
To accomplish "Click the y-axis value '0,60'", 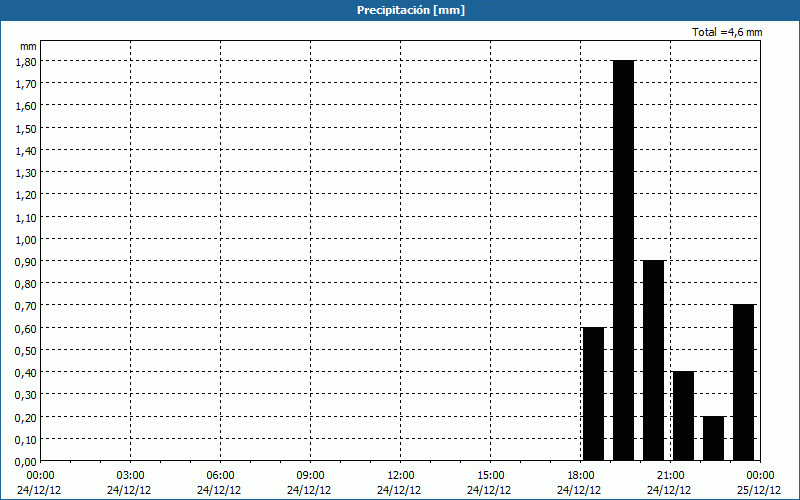I will [27, 329].
